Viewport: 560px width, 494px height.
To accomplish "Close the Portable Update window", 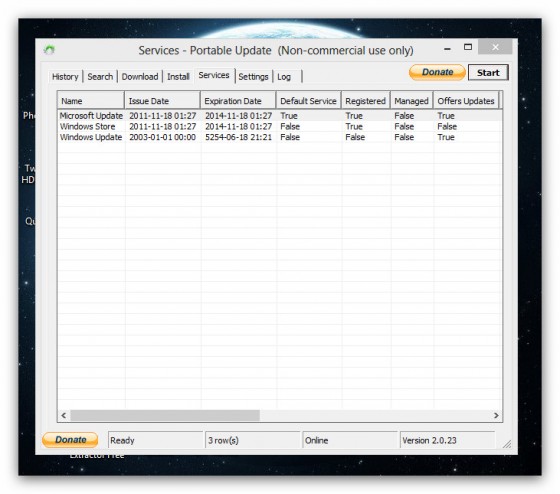I will (495, 47).
